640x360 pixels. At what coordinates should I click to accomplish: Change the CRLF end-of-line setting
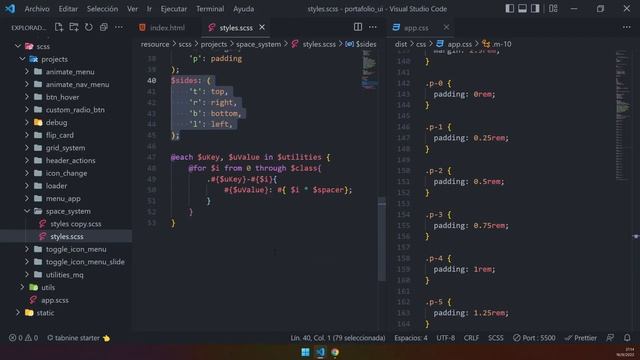pyautogui.click(x=471, y=338)
